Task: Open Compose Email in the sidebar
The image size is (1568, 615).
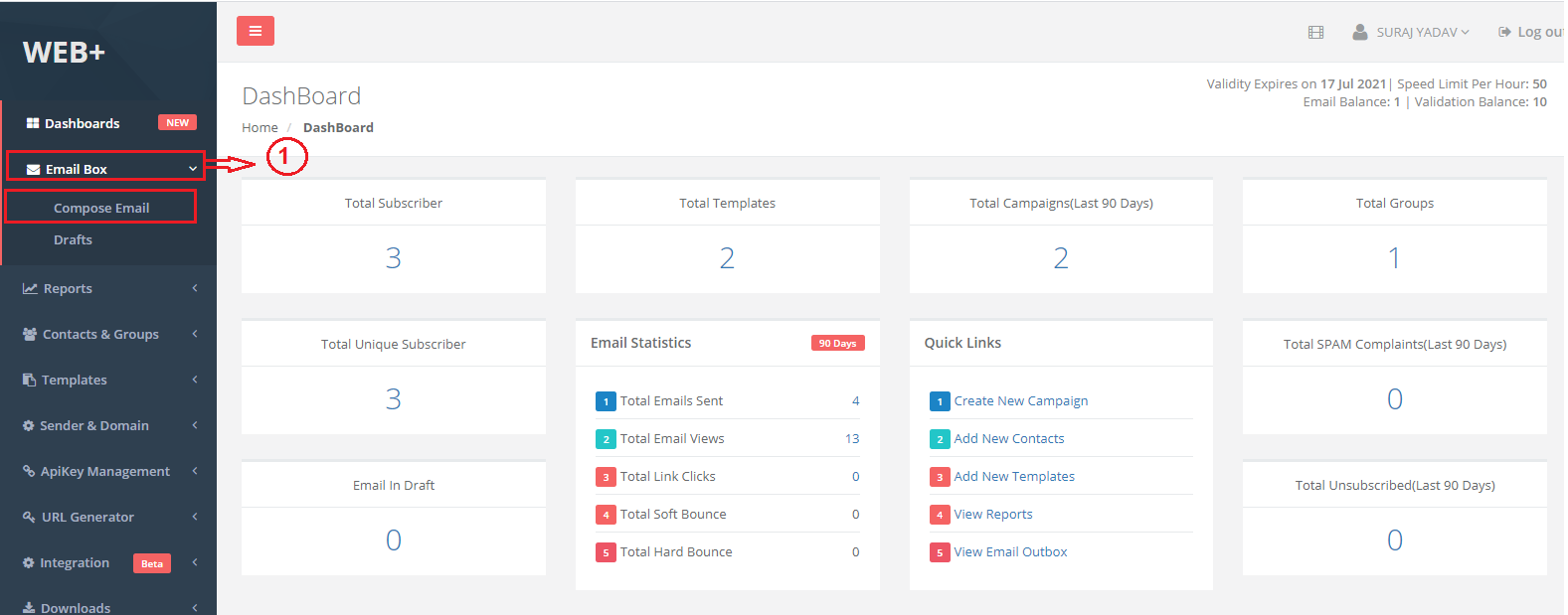Action: [101, 208]
